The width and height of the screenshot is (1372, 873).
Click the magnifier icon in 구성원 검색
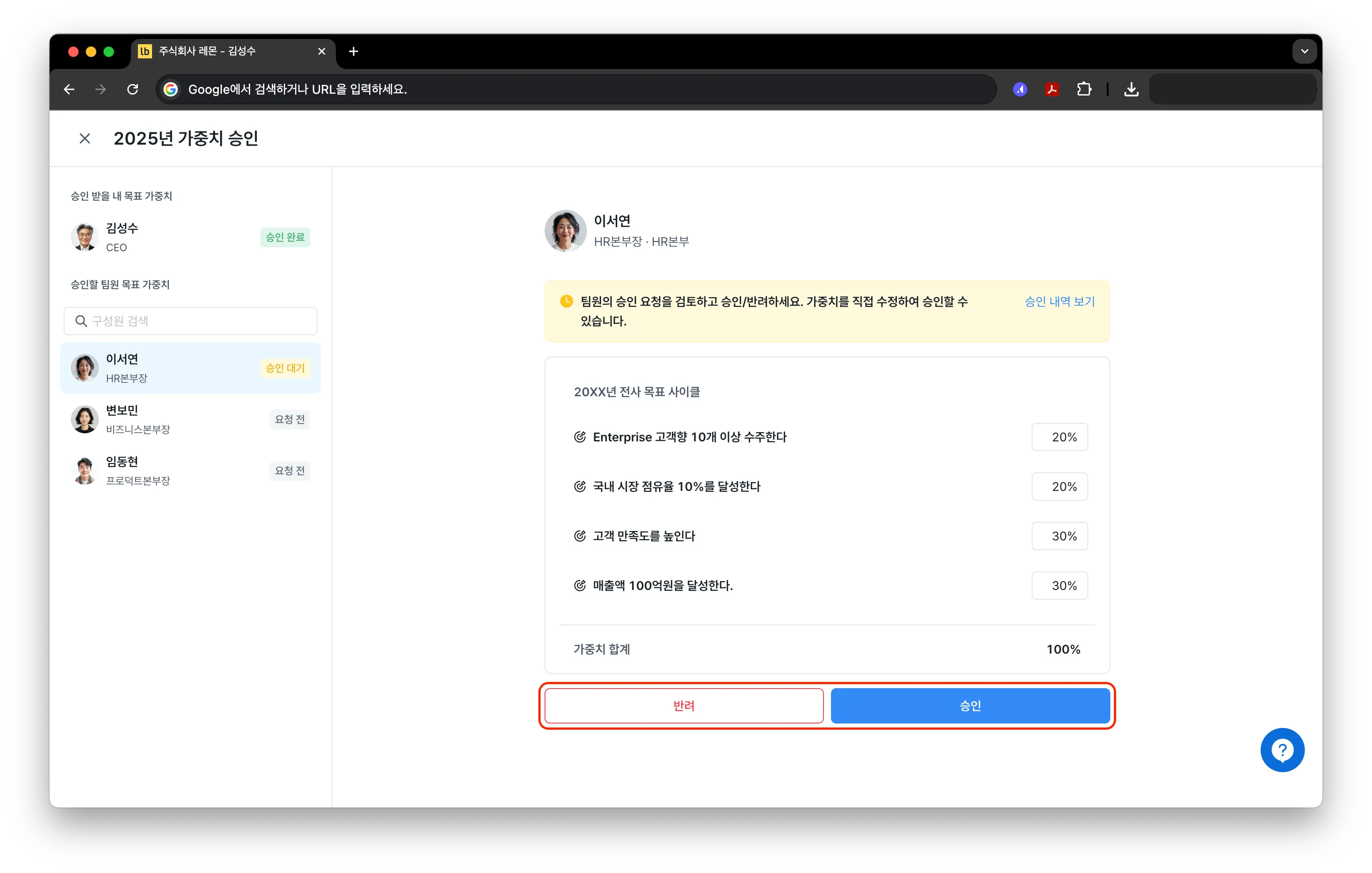(81, 321)
